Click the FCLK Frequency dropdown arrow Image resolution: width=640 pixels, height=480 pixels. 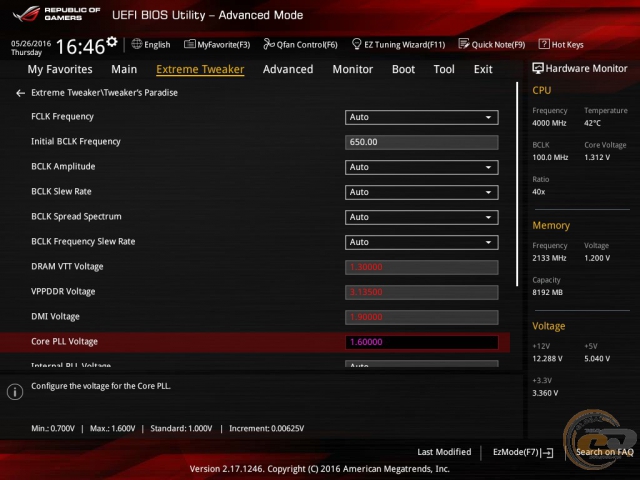pyautogui.click(x=488, y=118)
